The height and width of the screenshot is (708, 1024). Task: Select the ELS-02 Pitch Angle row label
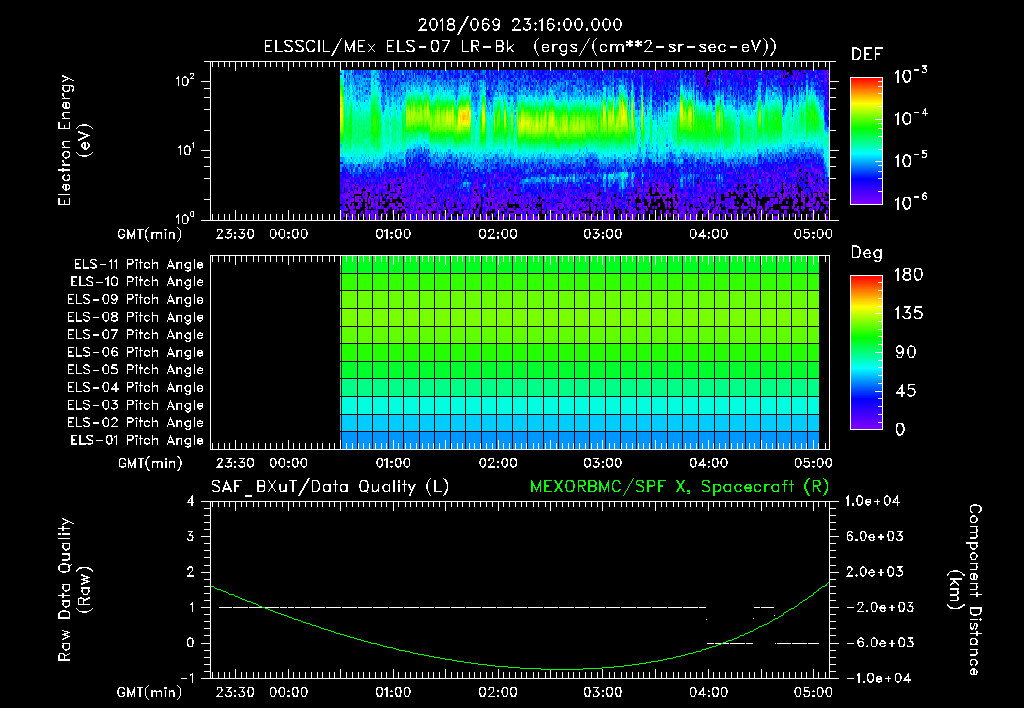[x=135, y=423]
